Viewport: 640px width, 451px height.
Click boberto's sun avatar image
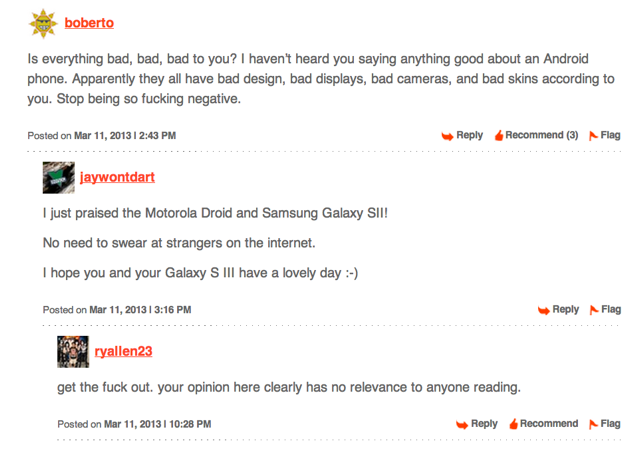click(x=43, y=24)
